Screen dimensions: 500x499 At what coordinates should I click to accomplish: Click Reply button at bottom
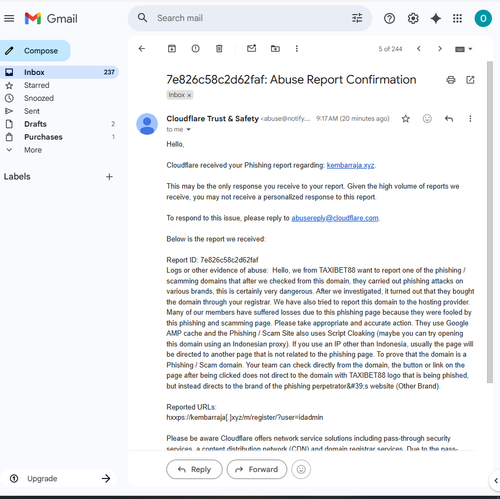pyautogui.click(x=194, y=469)
